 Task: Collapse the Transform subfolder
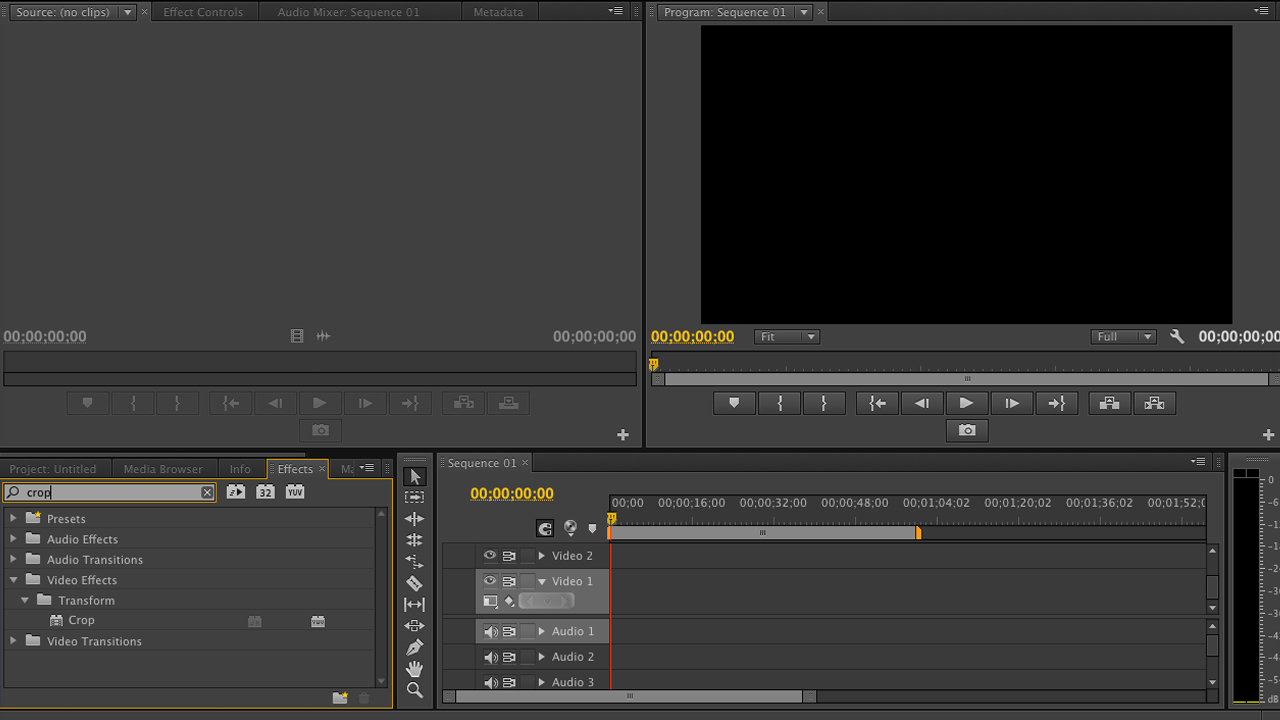[x=25, y=600]
